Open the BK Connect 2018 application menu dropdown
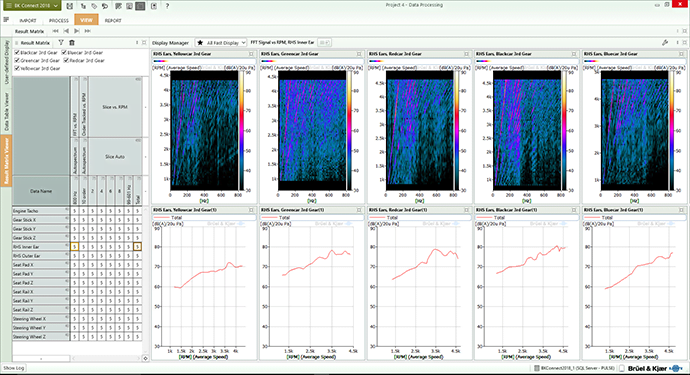This screenshot has height=375, width=690. point(31,6)
